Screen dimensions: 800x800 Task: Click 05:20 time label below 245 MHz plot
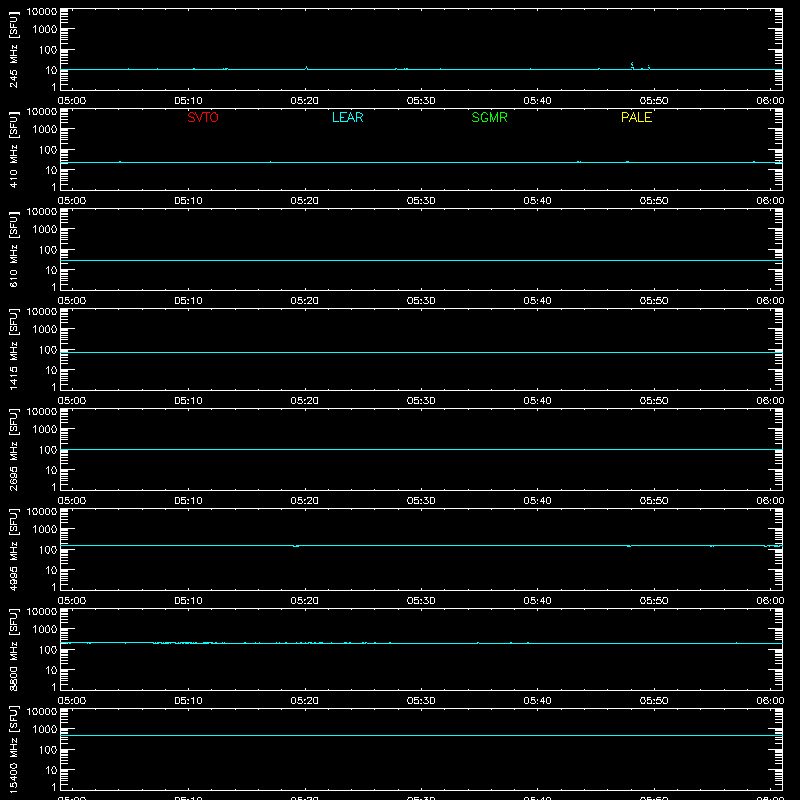click(x=305, y=101)
